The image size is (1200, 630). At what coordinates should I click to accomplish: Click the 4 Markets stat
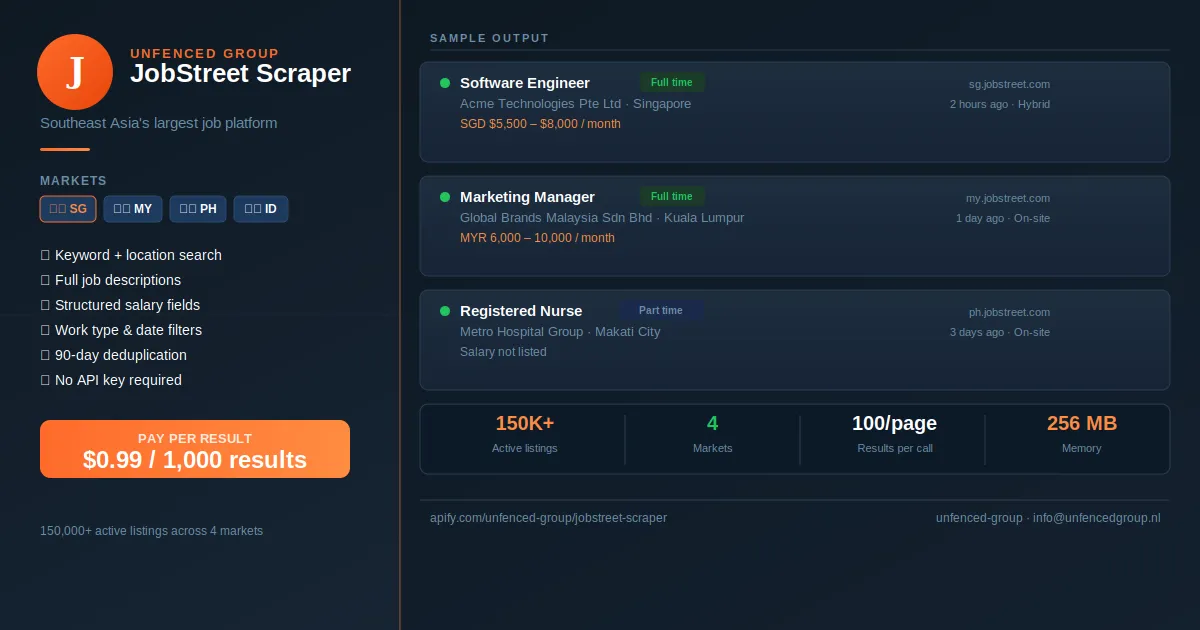pyautogui.click(x=712, y=434)
